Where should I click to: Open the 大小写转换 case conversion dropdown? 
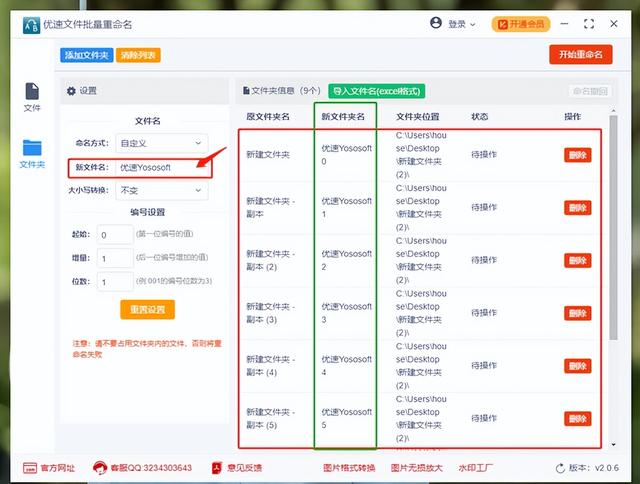click(x=162, y=191)
